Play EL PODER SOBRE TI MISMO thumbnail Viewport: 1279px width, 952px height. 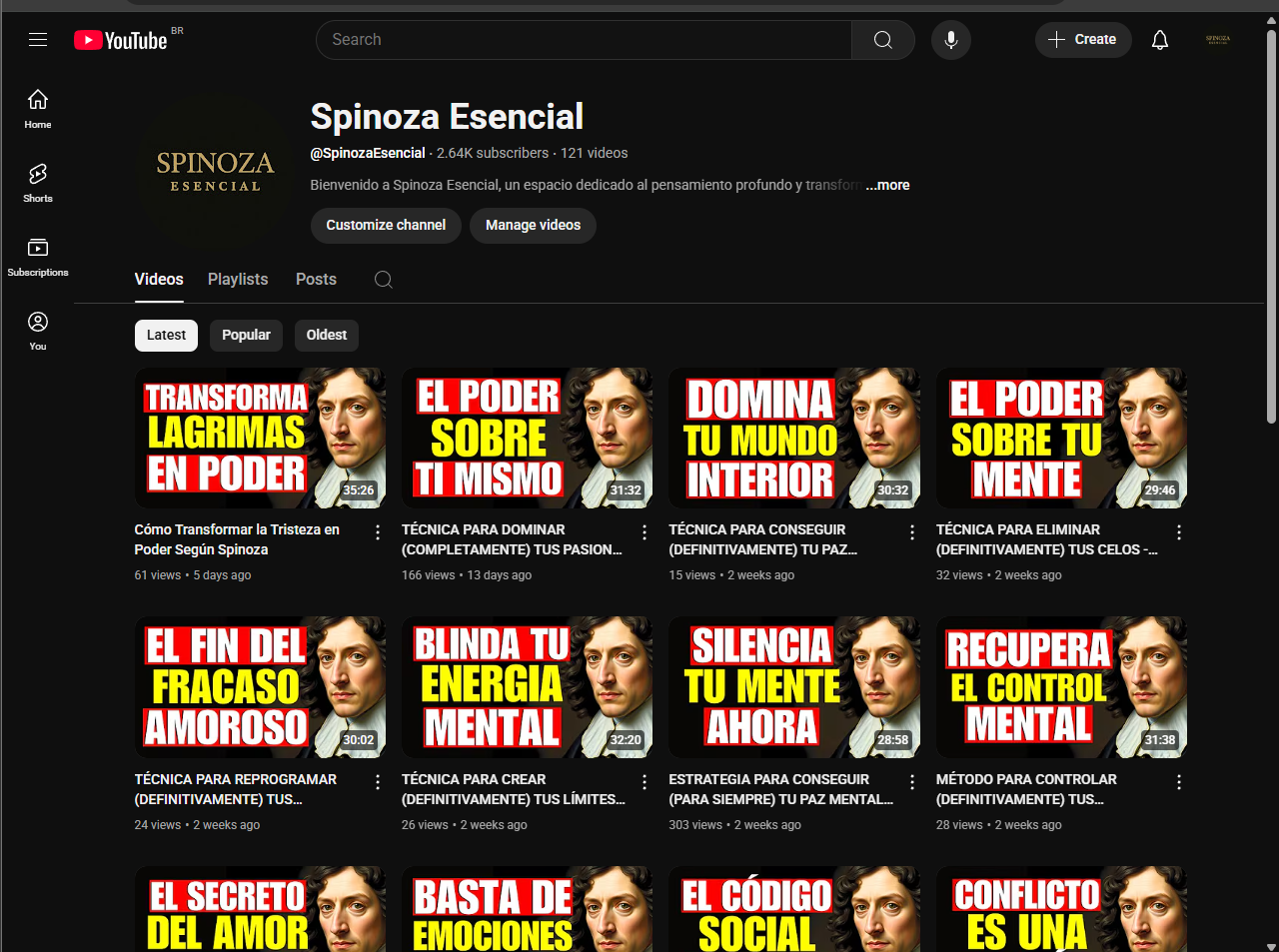pos(528,438)
